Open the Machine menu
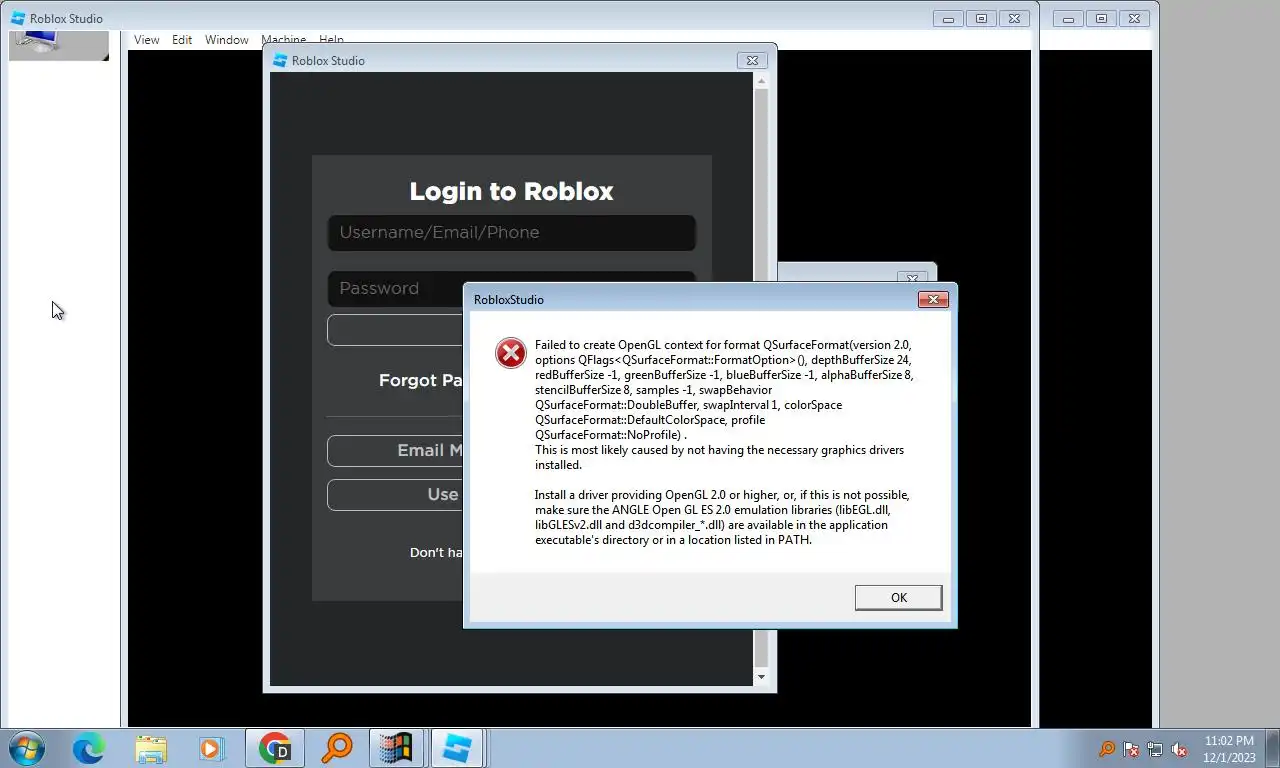The width and height of the screenshot is (1280, 768). coord(283,39)
